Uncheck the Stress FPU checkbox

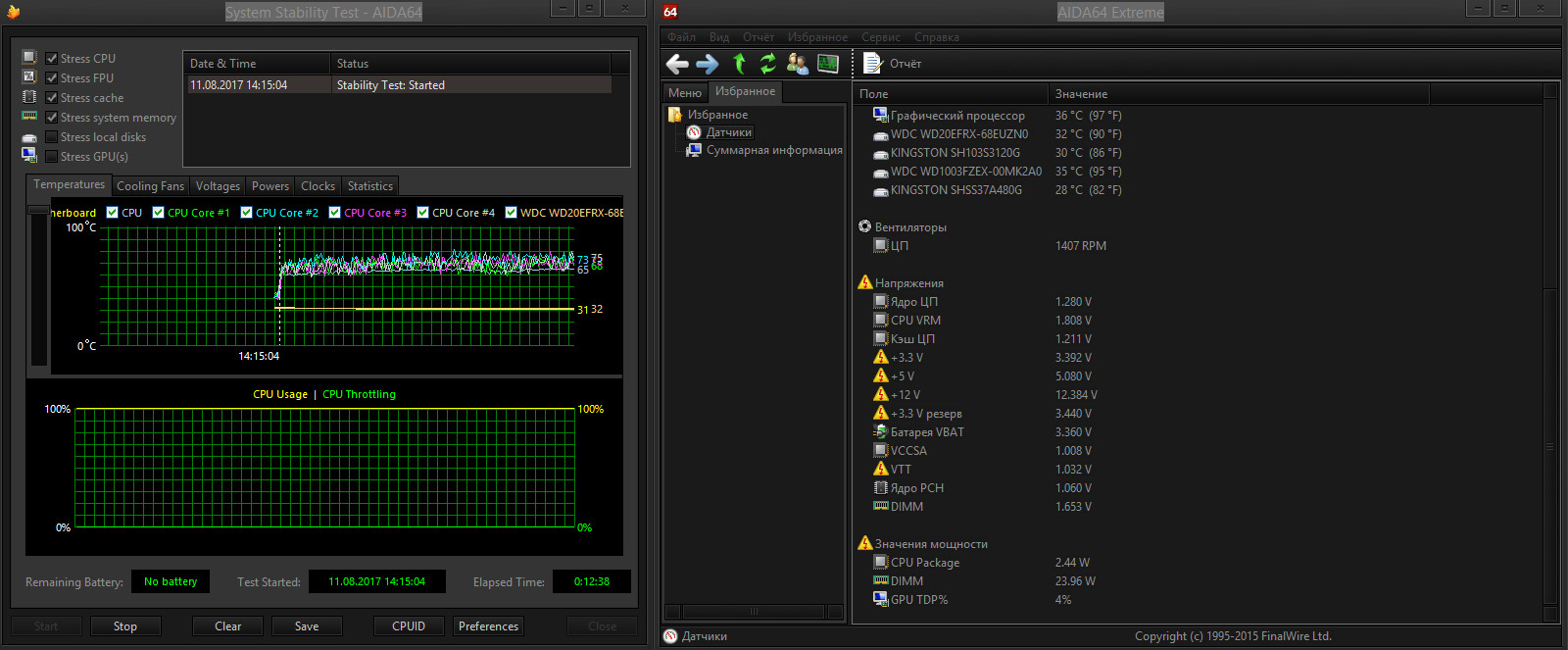click(52, 77)
